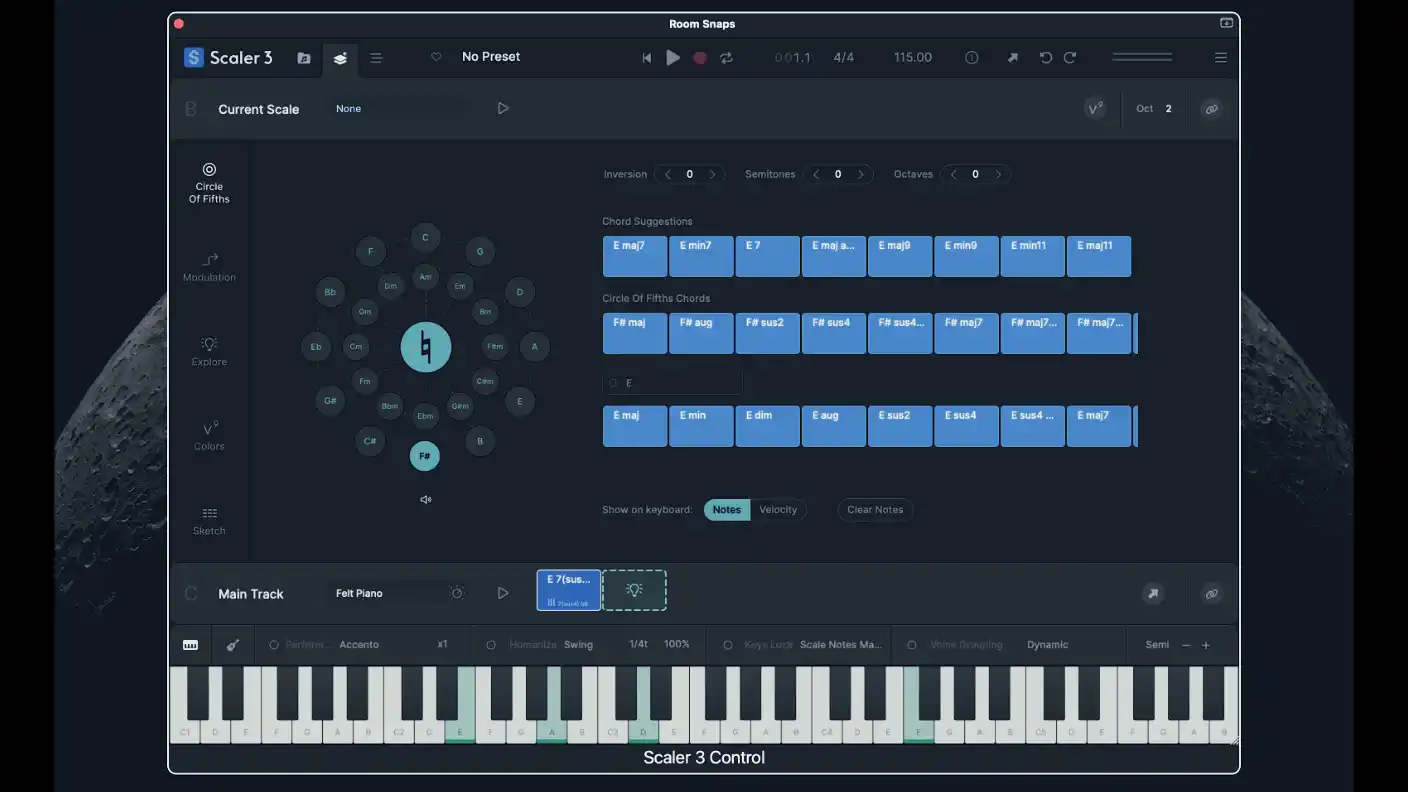The height and width of the screenshot is (792, 1408).
Task: Open the info circle icon in header
Action: (972, 58)
